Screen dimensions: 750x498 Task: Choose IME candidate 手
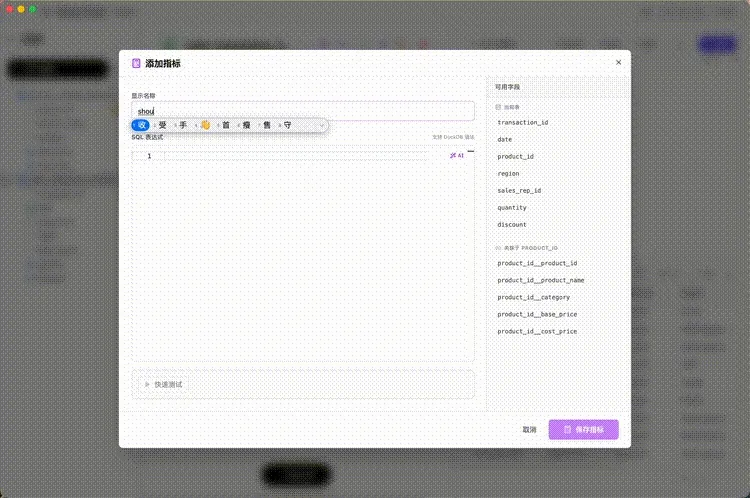point(183,125)
